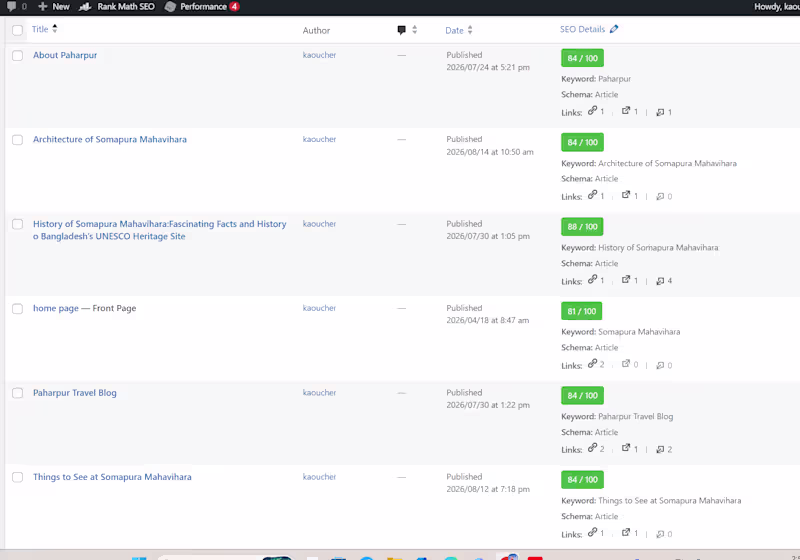Click incoming links icon in Things to See row
This screenshot has height=560, width=800.
click(660, 534)
